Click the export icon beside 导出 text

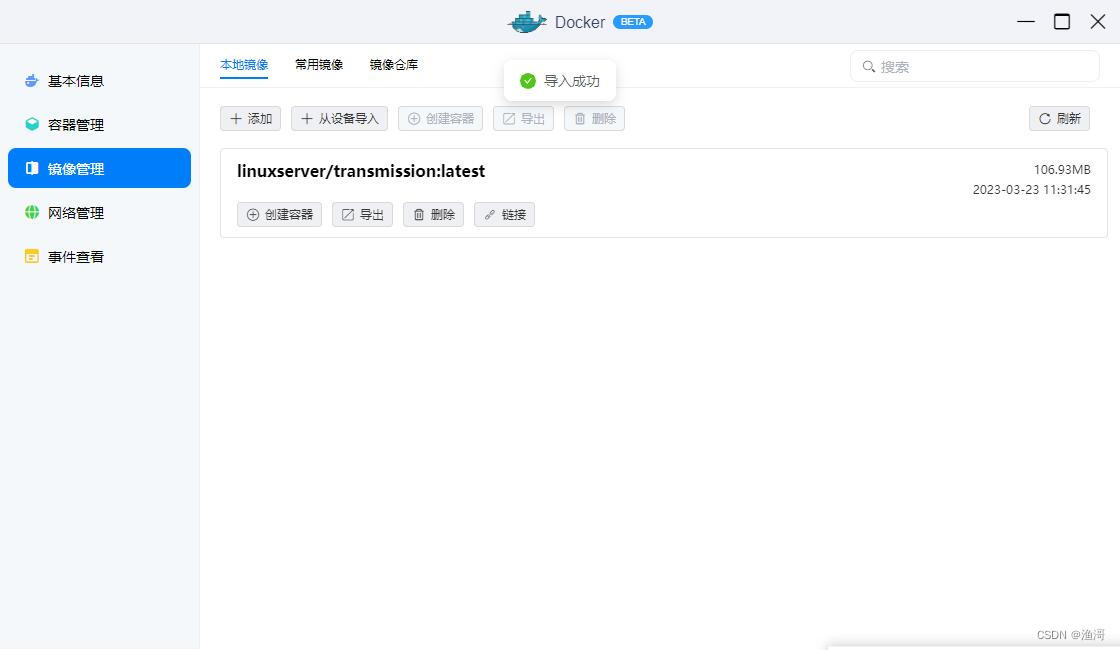347,214
